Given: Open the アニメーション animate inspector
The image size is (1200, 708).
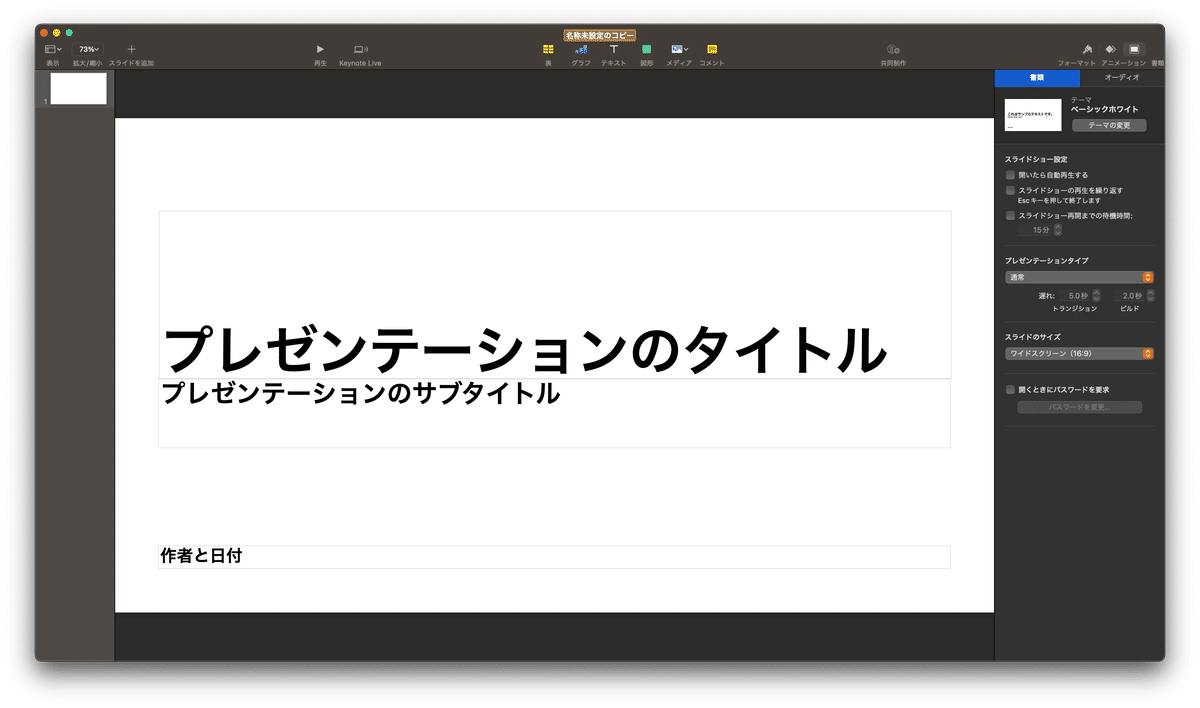Looking at the screenshot, I should [1110, 49].
